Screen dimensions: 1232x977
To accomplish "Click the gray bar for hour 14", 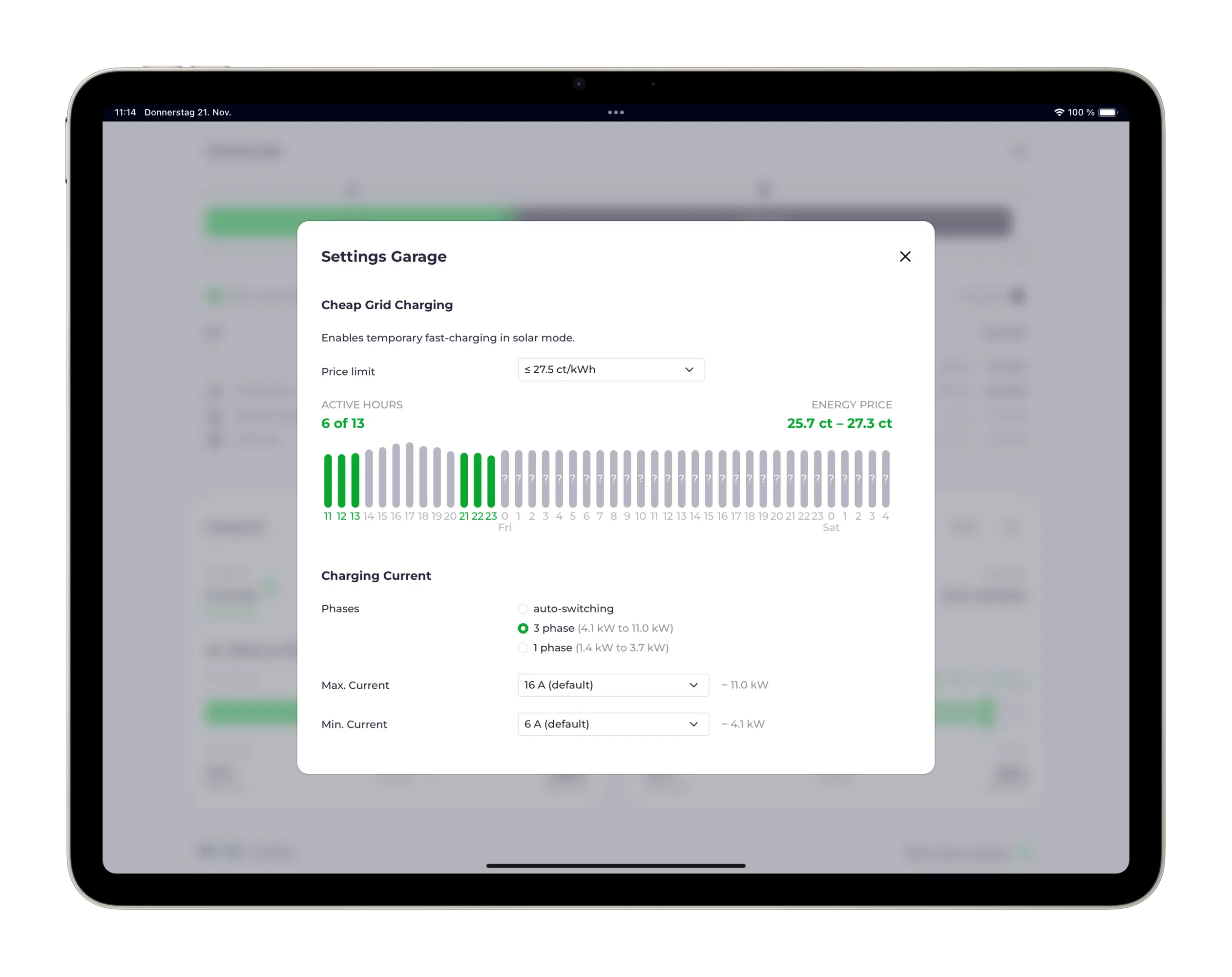I will click(x=369, y=479).
